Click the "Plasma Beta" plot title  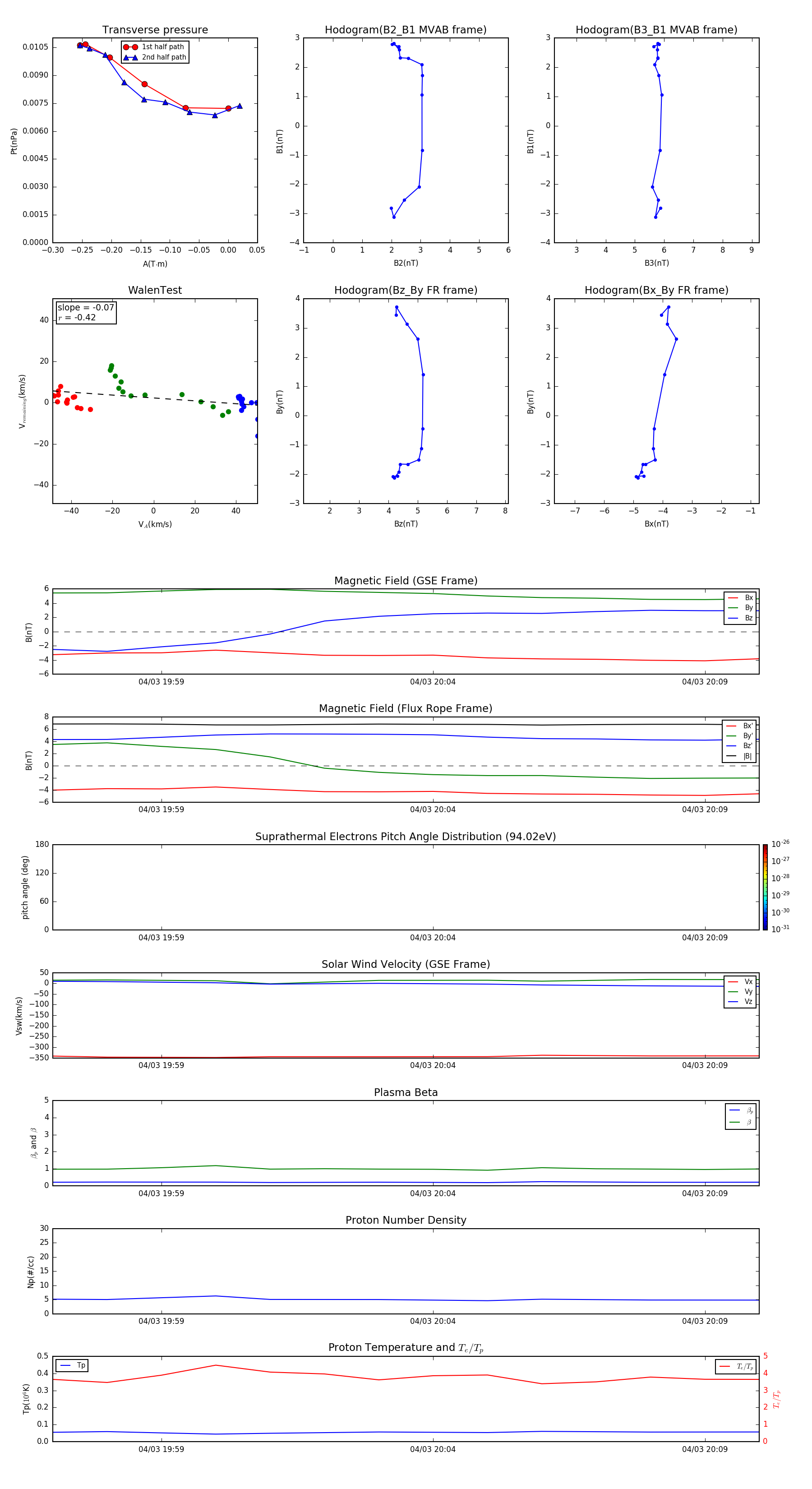pyautogui.click(x=406, y=1092)
